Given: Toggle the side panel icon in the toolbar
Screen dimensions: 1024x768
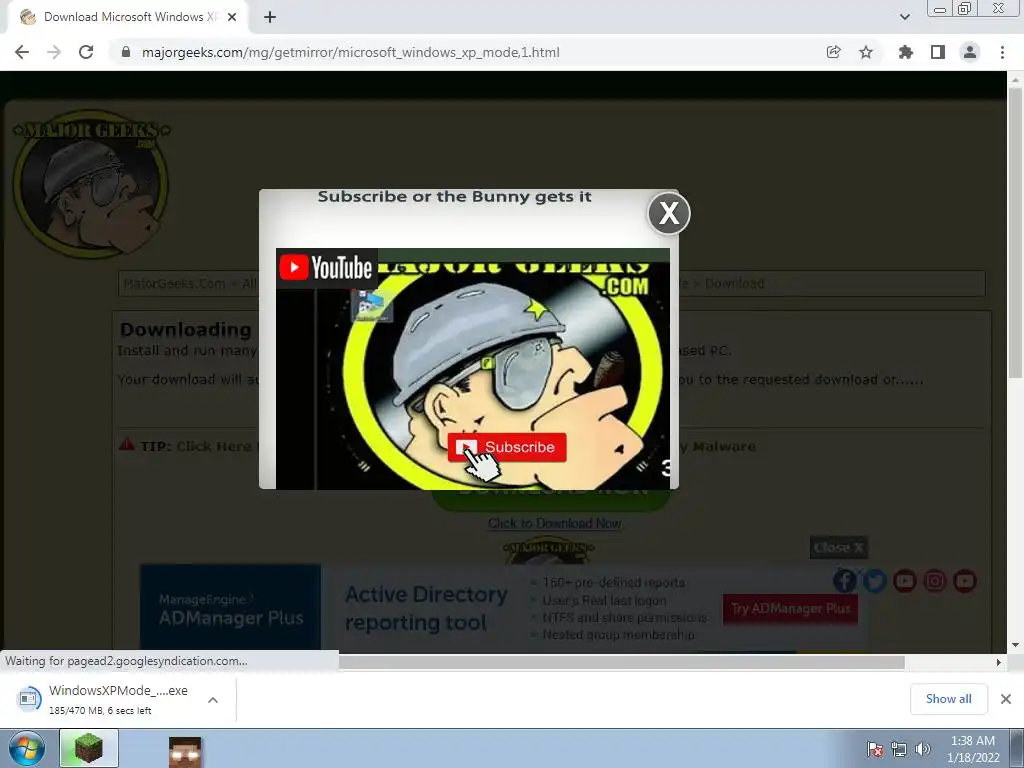Looking at the screenshot, I should coord(938,52).
